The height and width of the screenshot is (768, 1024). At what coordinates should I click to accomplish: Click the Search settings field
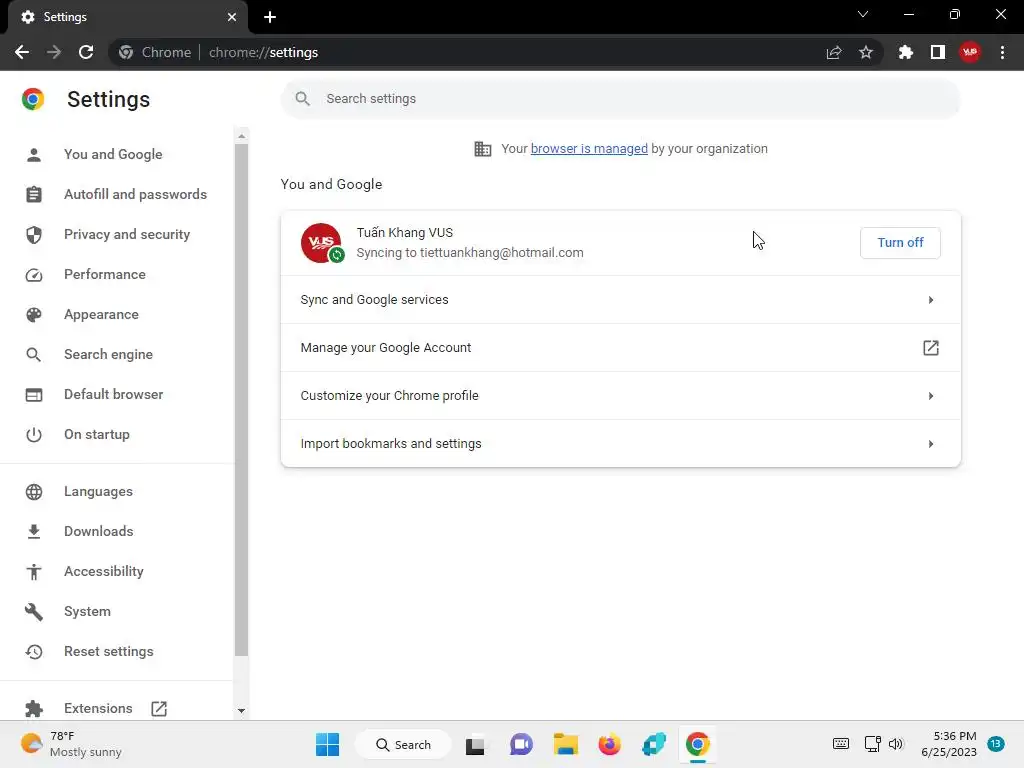(620, 99)
